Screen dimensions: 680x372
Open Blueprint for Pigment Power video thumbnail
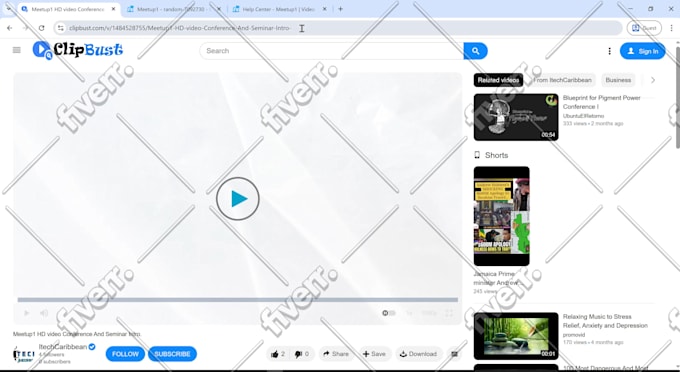[516, 117]
